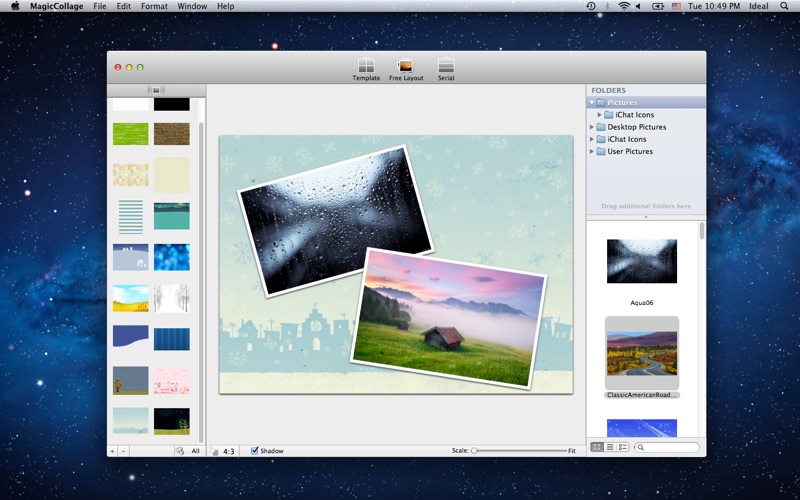The width and height of the screenshot is (800, 500).
Task: Open the Format menu
Action: pos(154,6)
